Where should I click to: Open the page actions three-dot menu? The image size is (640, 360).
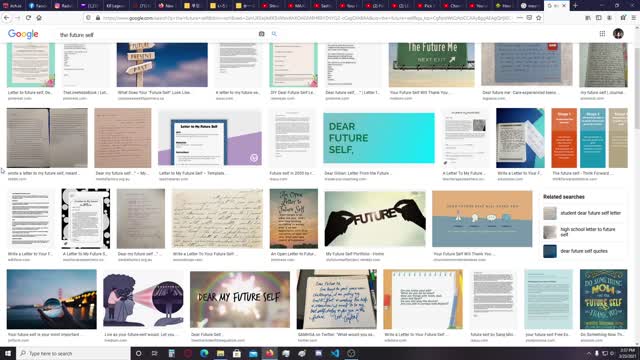click(520, 18)
